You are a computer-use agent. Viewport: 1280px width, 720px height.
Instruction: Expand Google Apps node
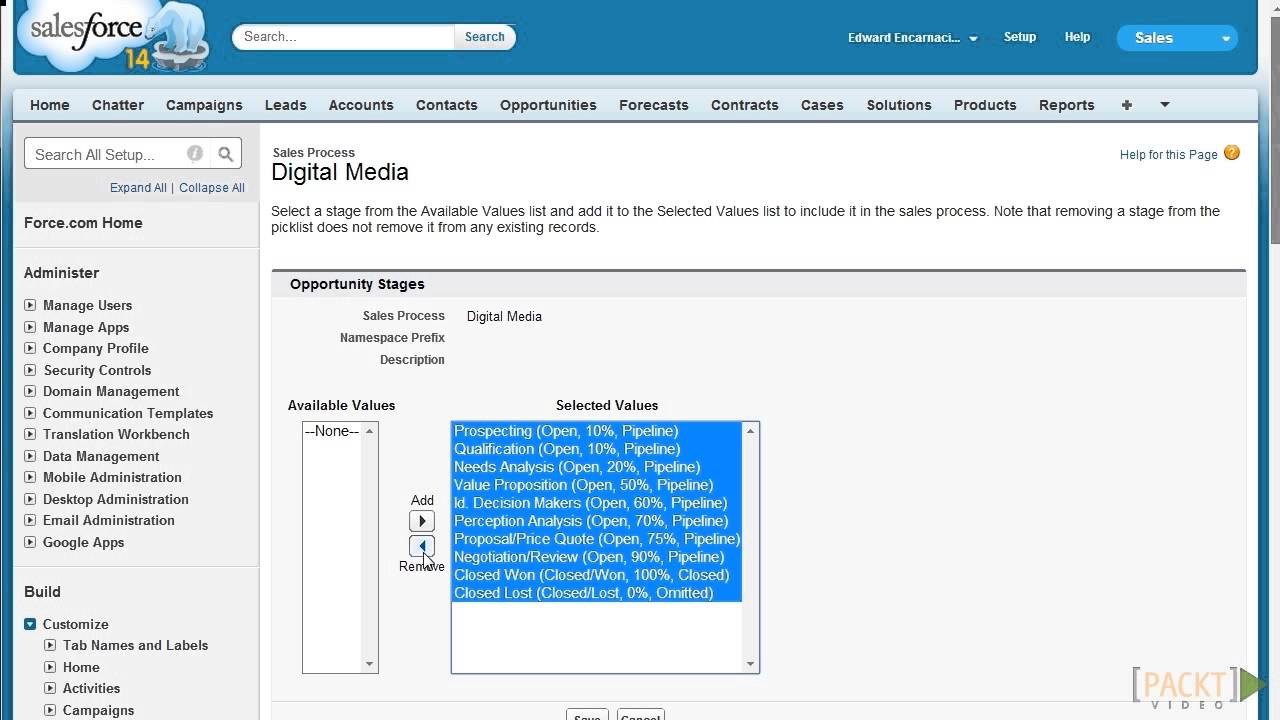tap(30, 542)
